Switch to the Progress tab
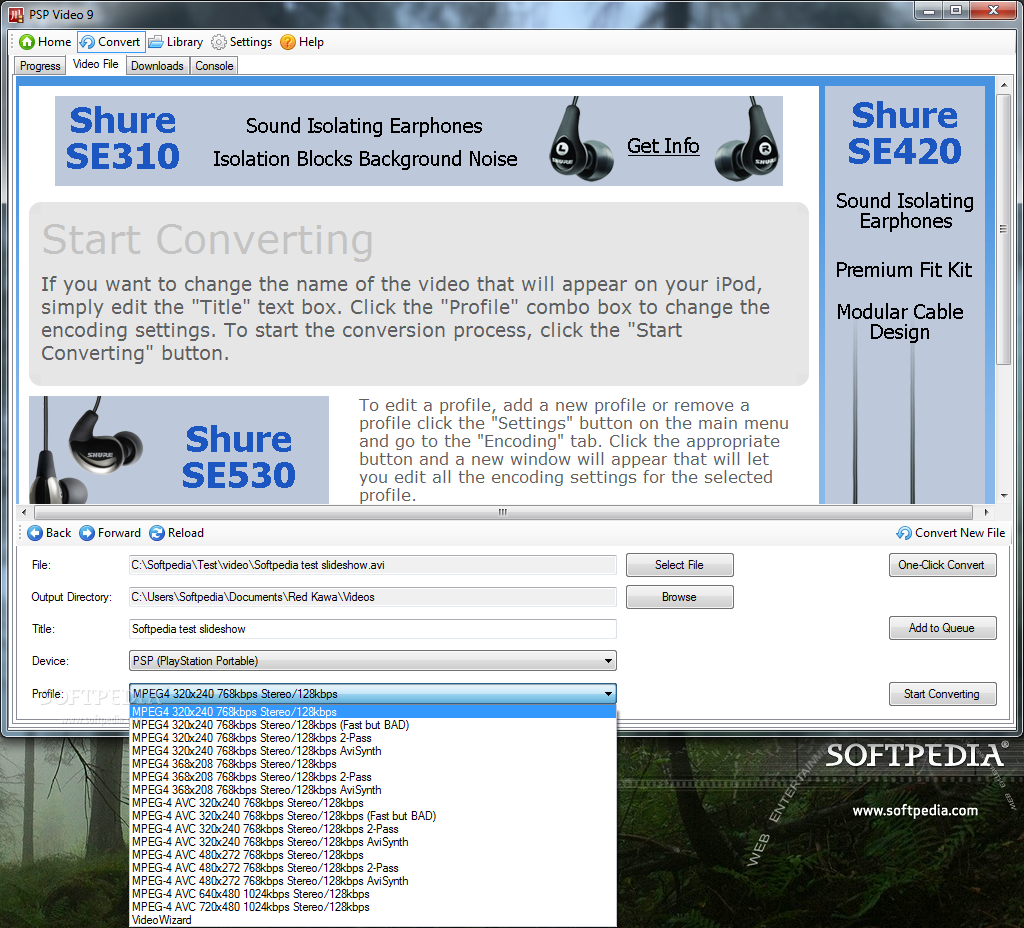 [40, 66]
